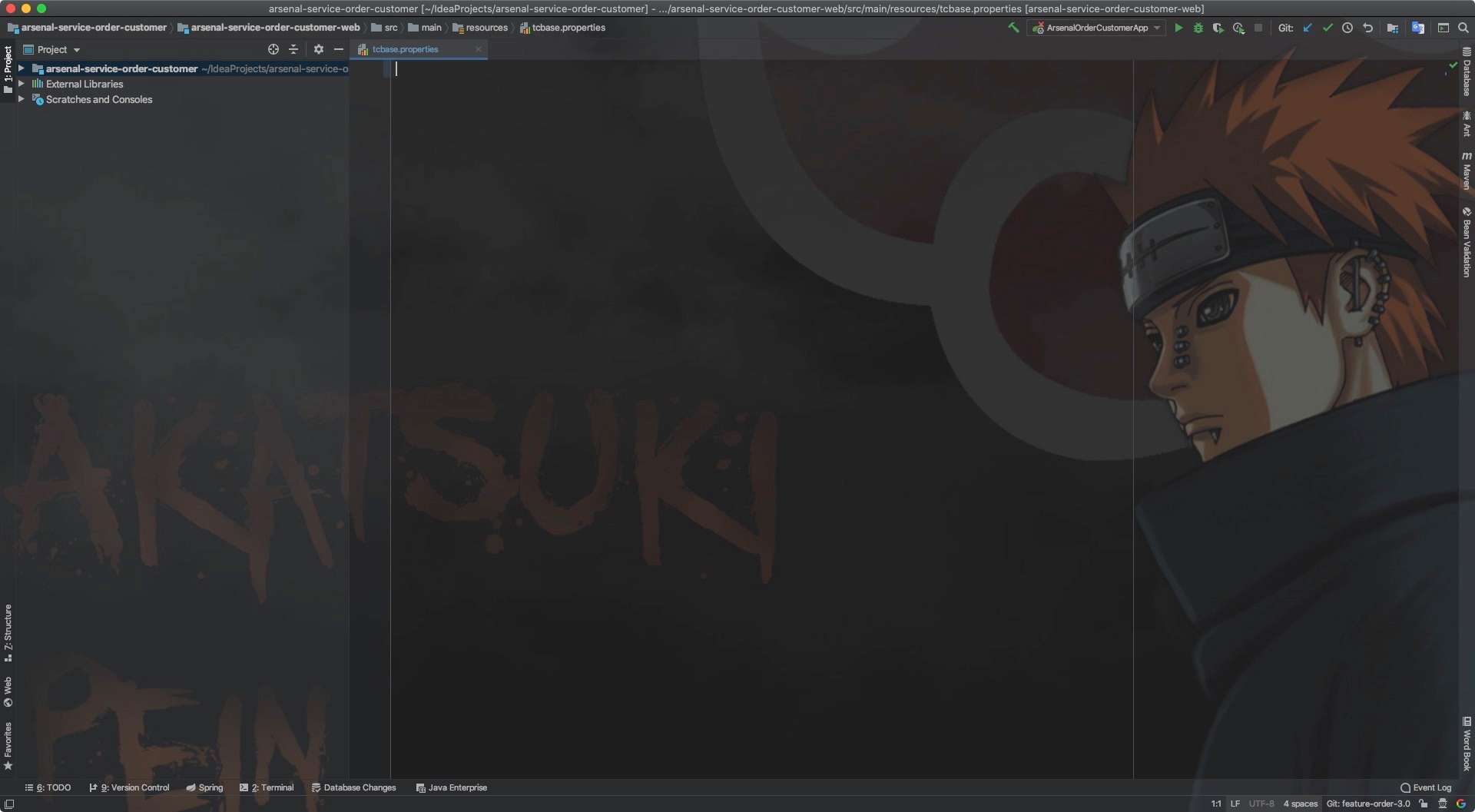Open the 9: Version Control tab
Screen dimensions: 1475x812
pos(129,787)
